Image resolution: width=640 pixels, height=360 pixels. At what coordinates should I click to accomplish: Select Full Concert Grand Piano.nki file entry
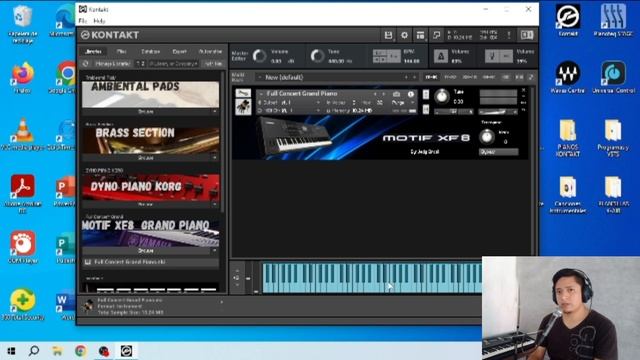point(150,262)
